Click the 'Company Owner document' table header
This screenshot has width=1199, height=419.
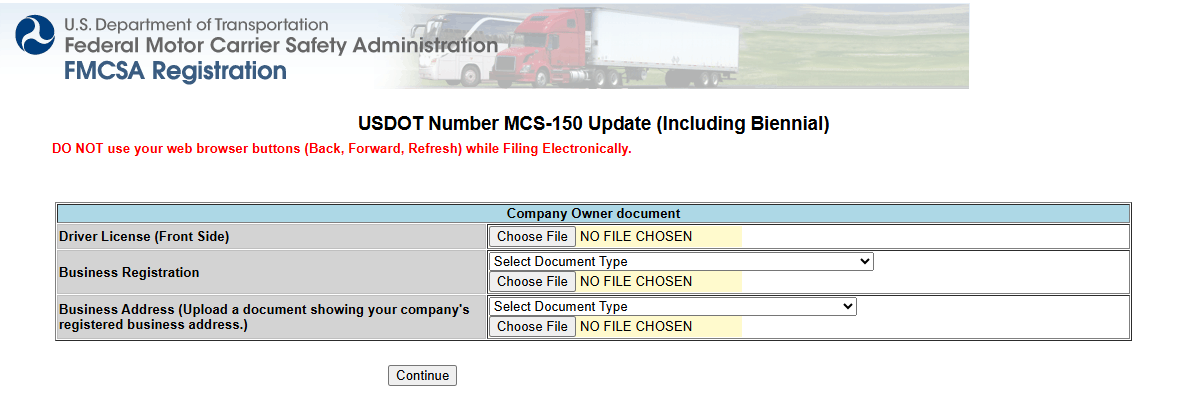click(x=593, y=214)
